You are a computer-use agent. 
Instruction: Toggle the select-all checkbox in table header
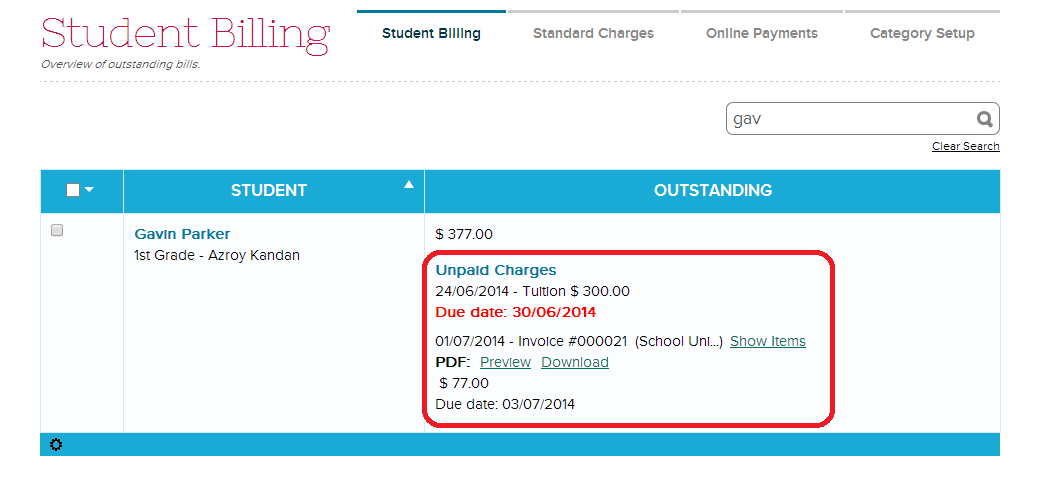73,190
